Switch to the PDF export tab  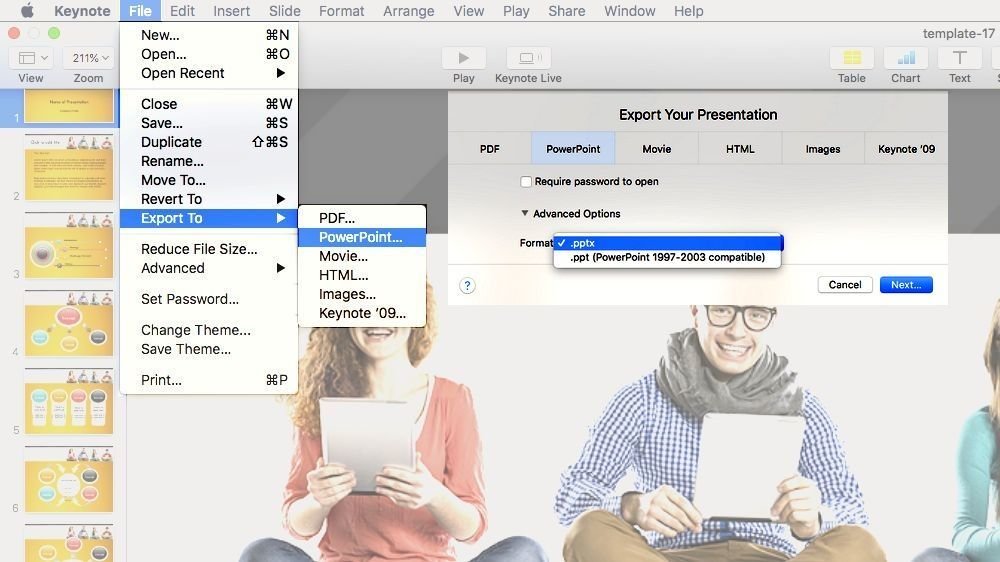[x=490, y=149]
